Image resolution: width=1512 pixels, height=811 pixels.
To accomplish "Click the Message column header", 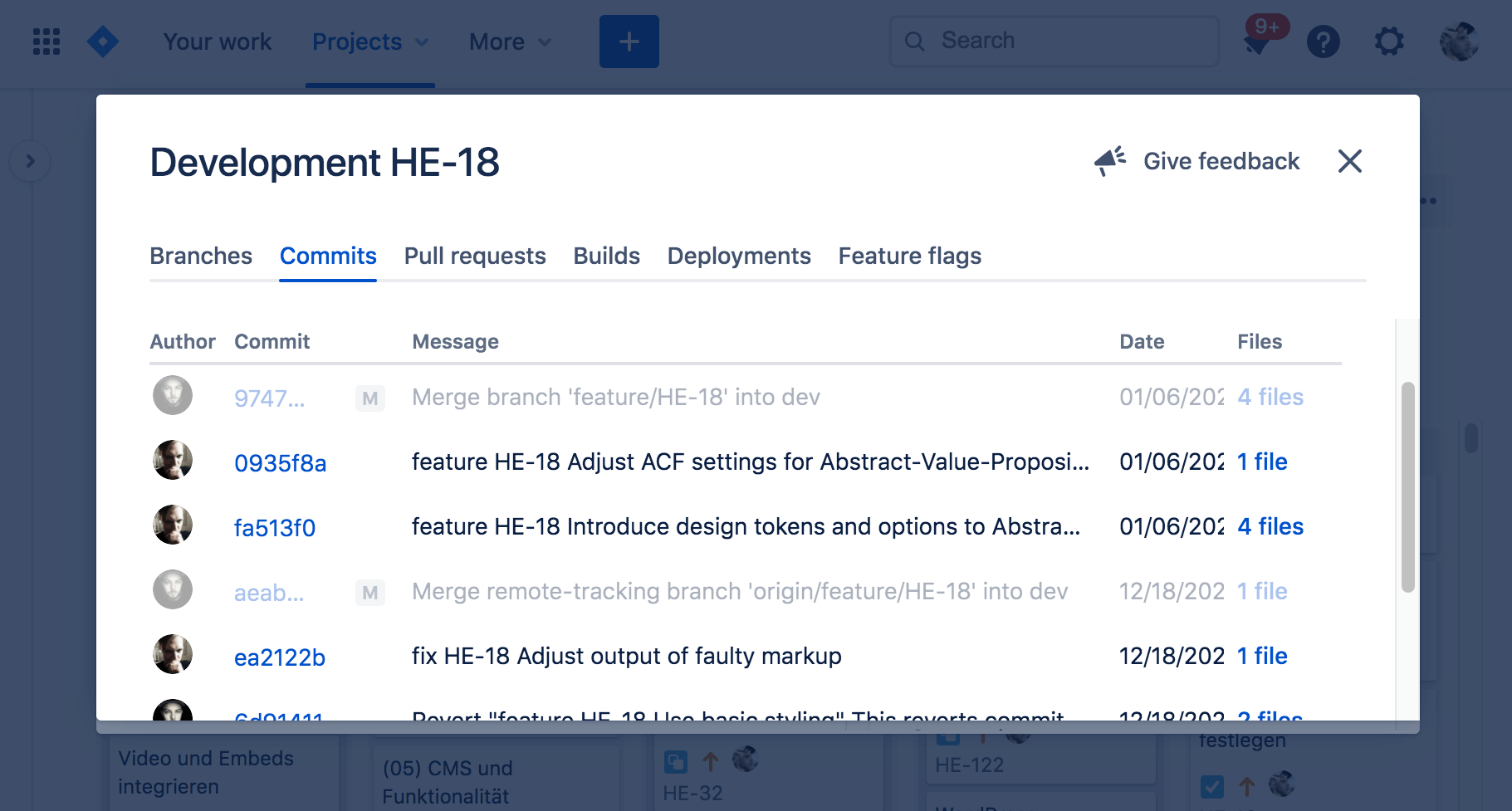I will tap(455, 341).
